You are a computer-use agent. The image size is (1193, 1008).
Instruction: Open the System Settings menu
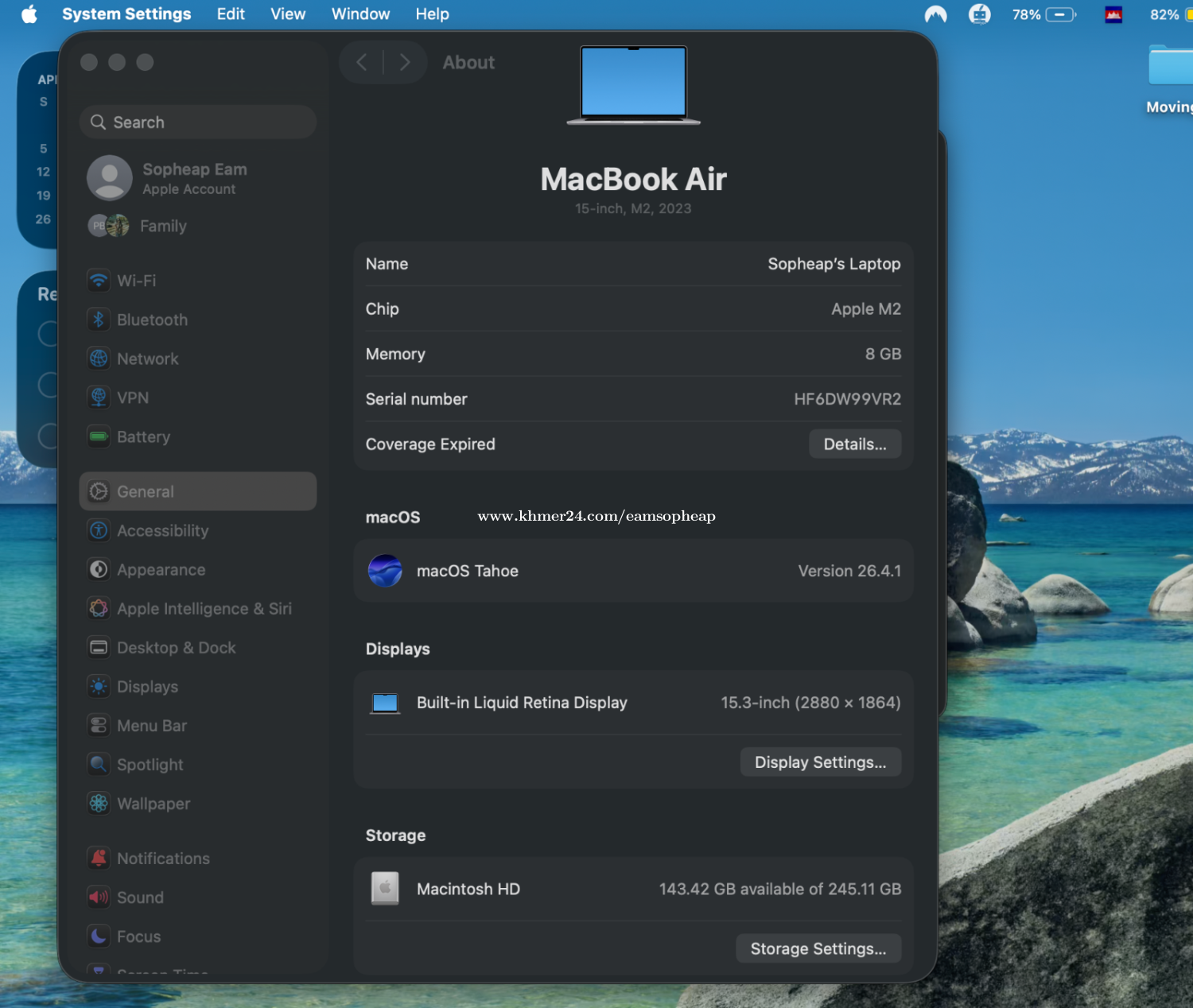point(126,14)
